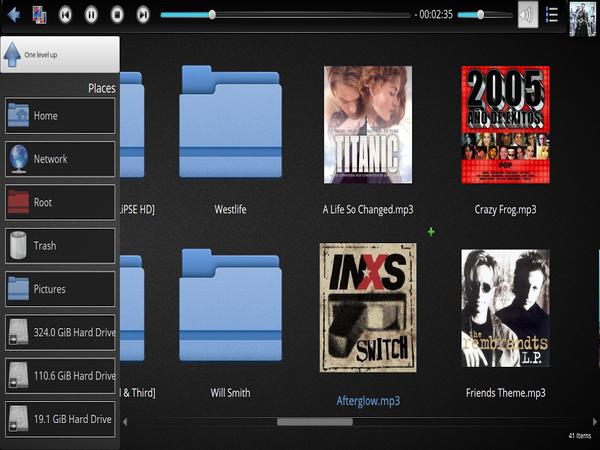This screenshot has width=600, height=450.
Task: Open the Trash place
Action: [x=60, y=246]
